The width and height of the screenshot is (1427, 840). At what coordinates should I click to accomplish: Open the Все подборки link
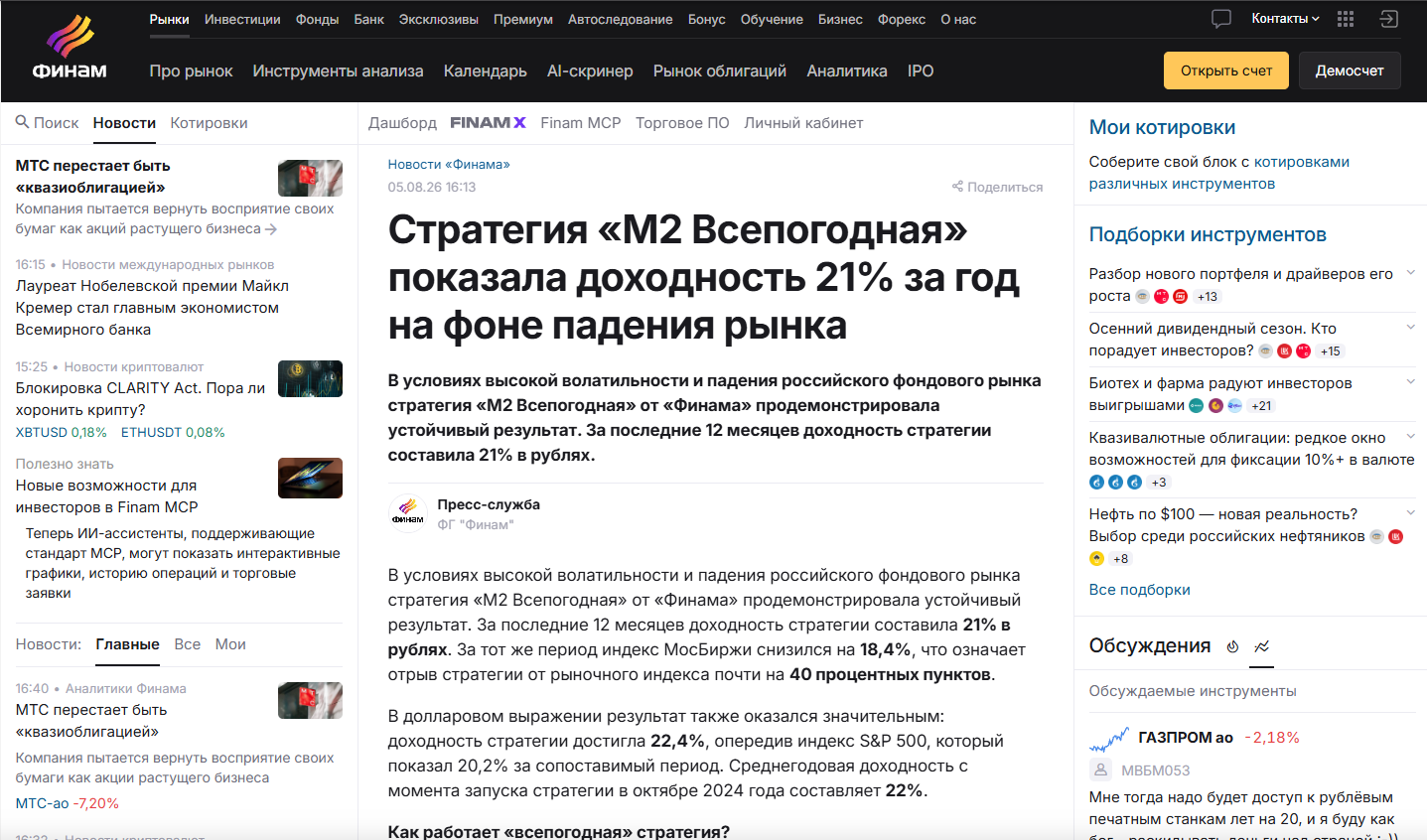1139,590
